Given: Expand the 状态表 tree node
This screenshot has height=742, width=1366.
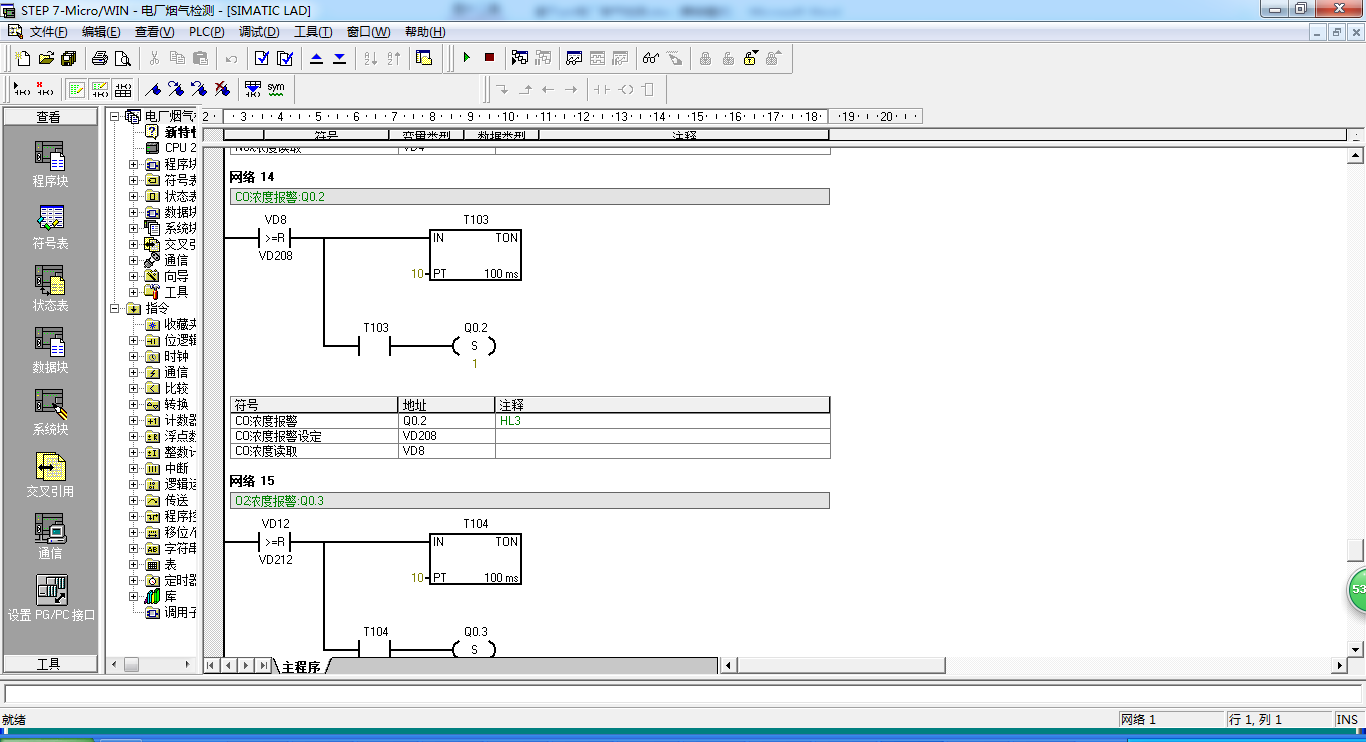Looking at the screenshot, I should [x=134, y=196].
